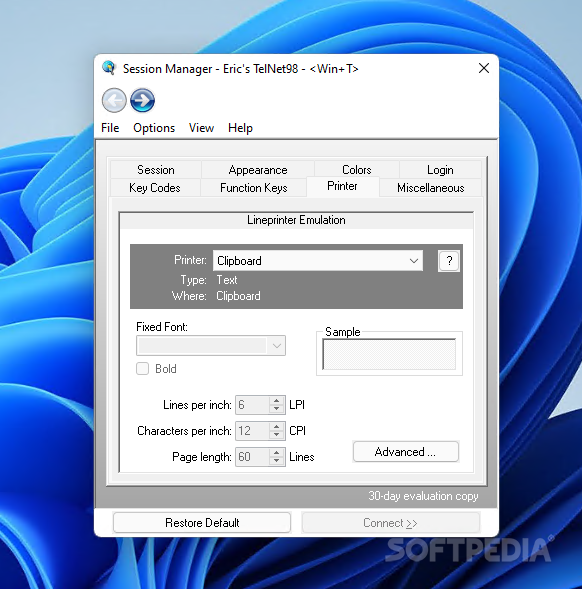
Task: Click the Characters per inch field
Action: 252,431
